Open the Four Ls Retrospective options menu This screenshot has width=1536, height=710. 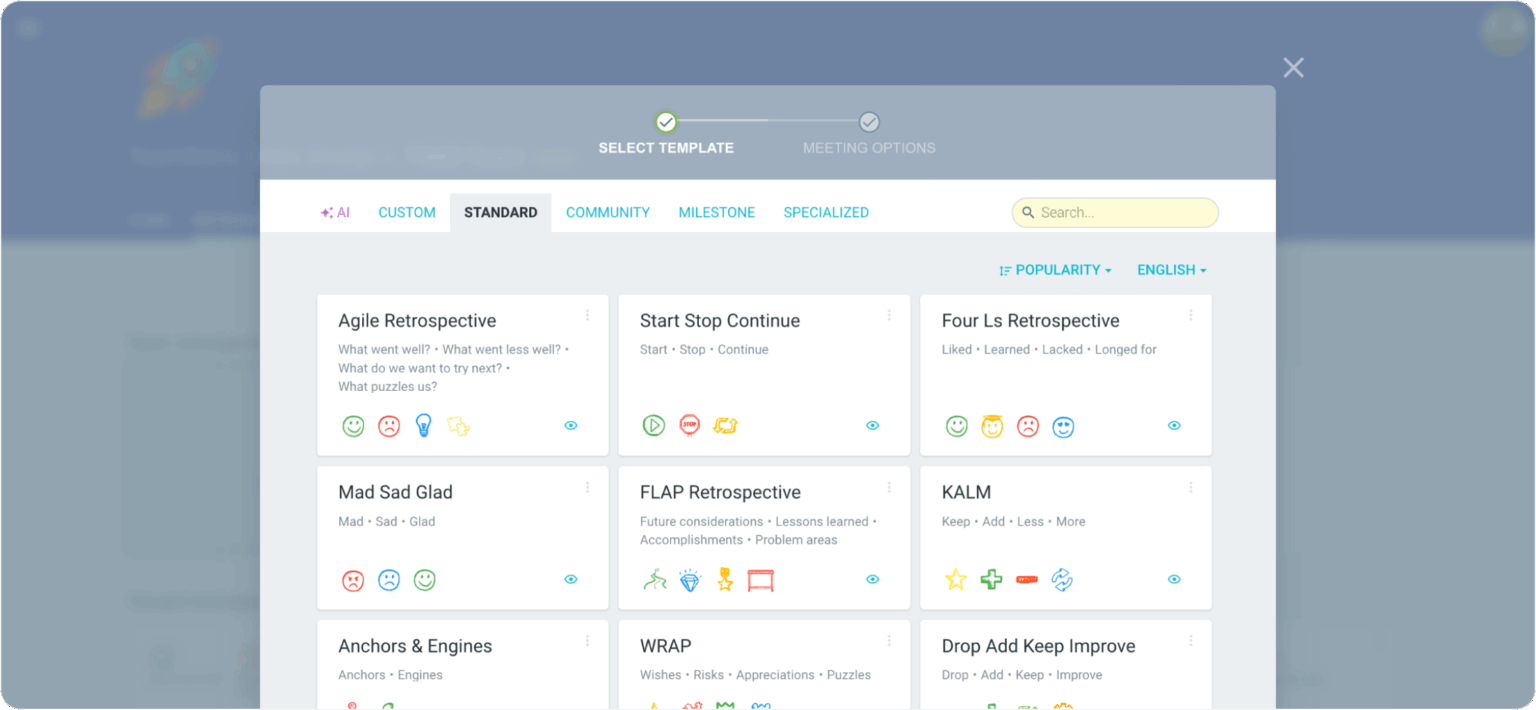[1190, 315]
